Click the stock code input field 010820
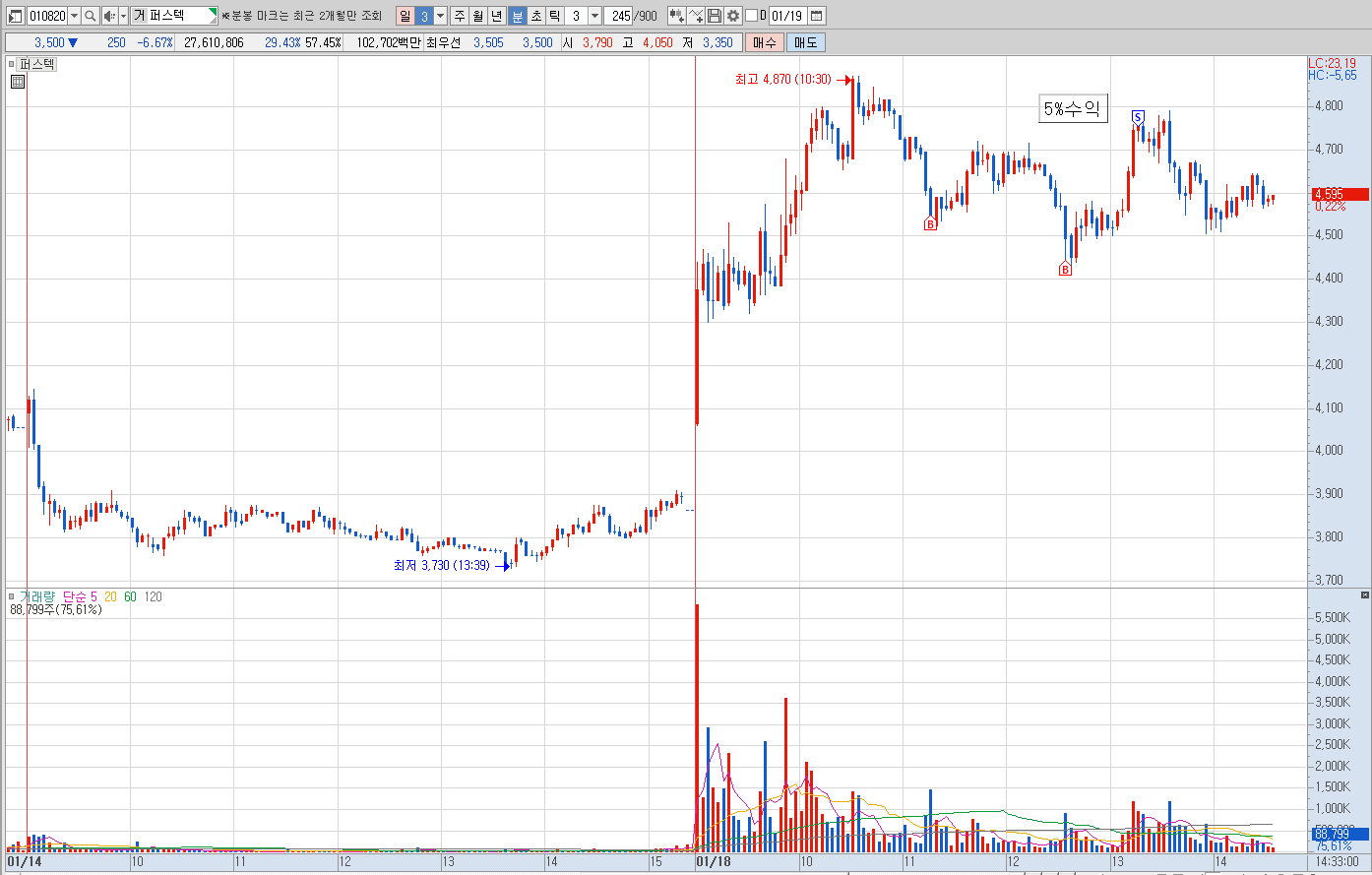 click(x=47, y=16)
